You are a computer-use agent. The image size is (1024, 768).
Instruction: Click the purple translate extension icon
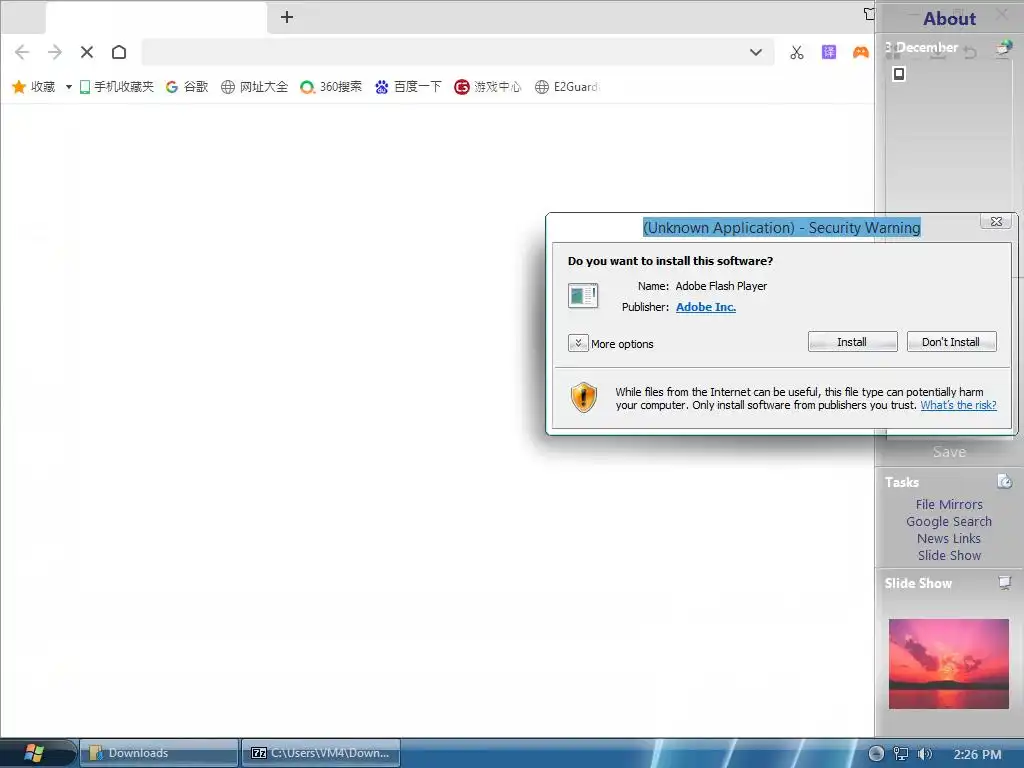click(x=829, y=52)
